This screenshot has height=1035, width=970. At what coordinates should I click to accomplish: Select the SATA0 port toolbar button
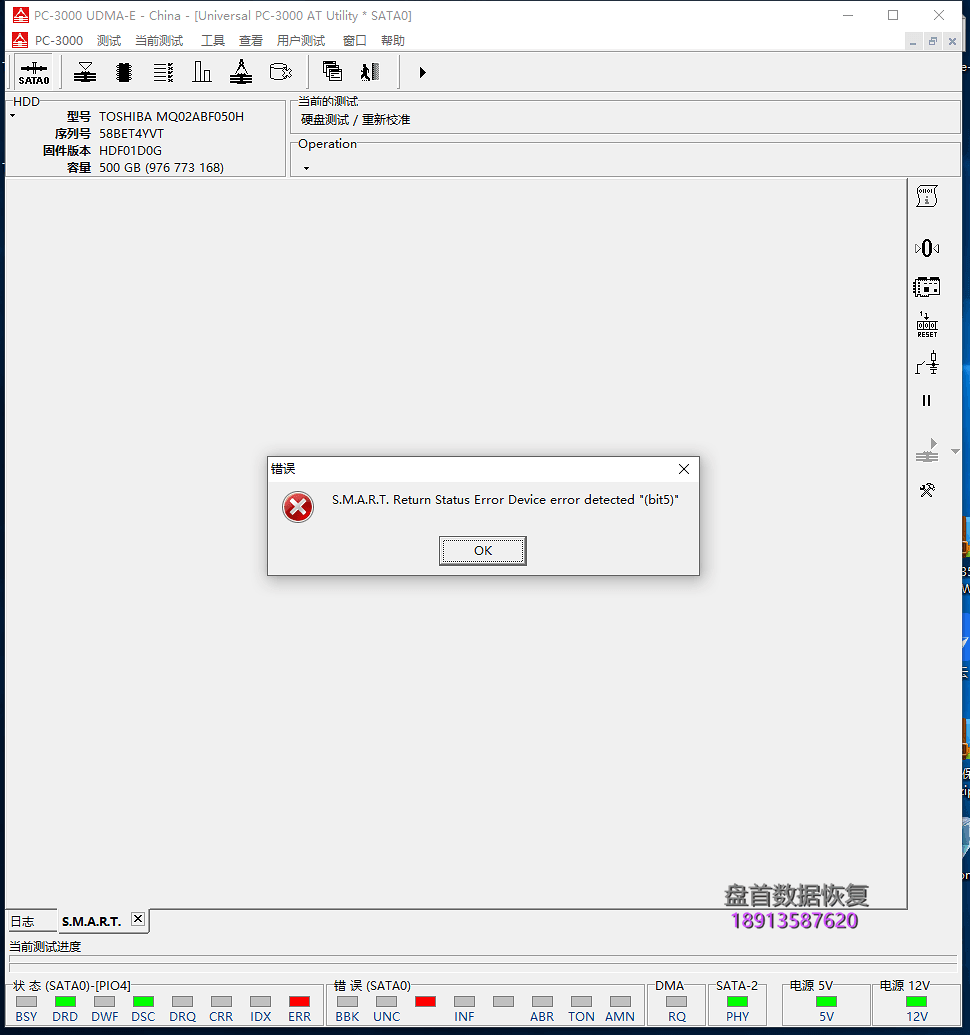34,73
